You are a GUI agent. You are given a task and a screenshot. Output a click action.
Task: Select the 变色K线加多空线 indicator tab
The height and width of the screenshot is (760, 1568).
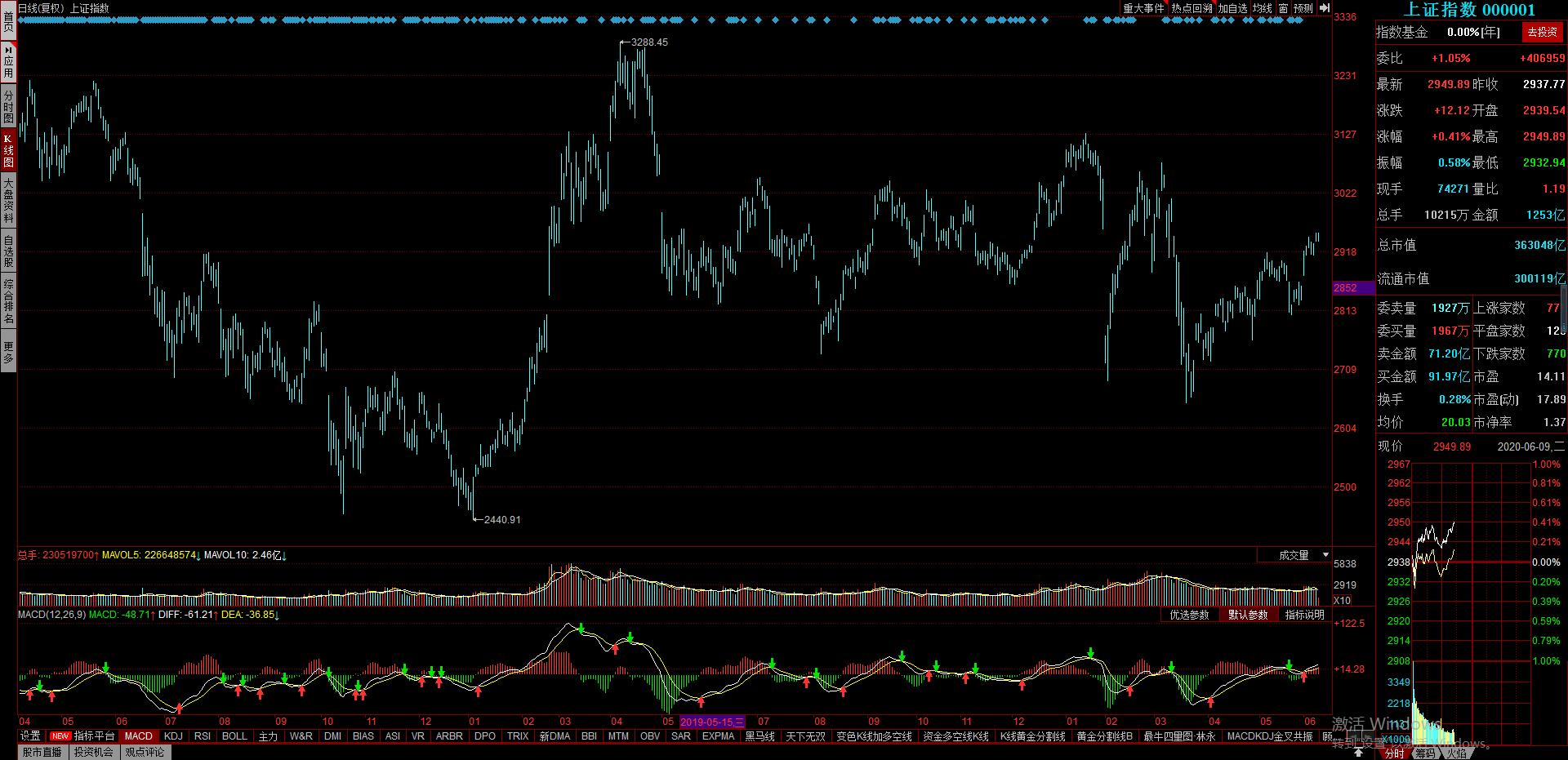tap(874, 736)
